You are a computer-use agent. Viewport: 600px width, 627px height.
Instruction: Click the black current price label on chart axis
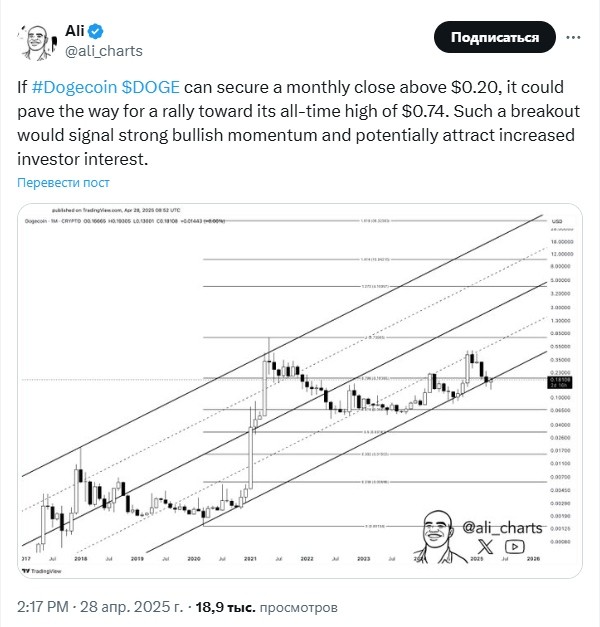(x=558, y=381)
